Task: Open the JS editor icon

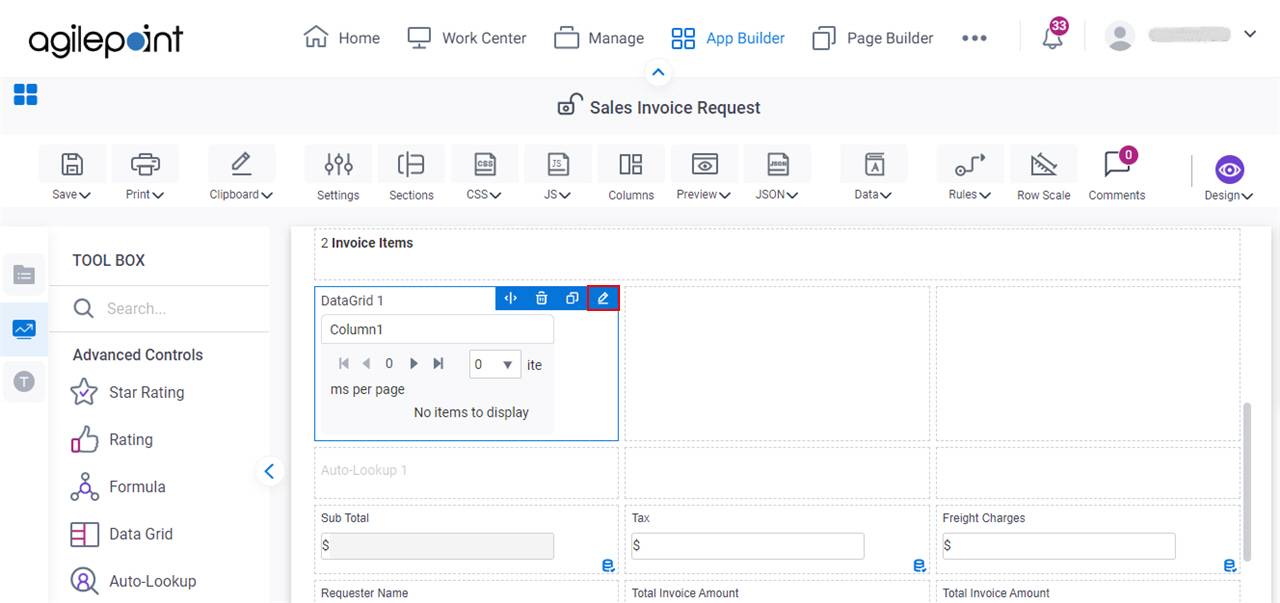Action: point(558,164)
